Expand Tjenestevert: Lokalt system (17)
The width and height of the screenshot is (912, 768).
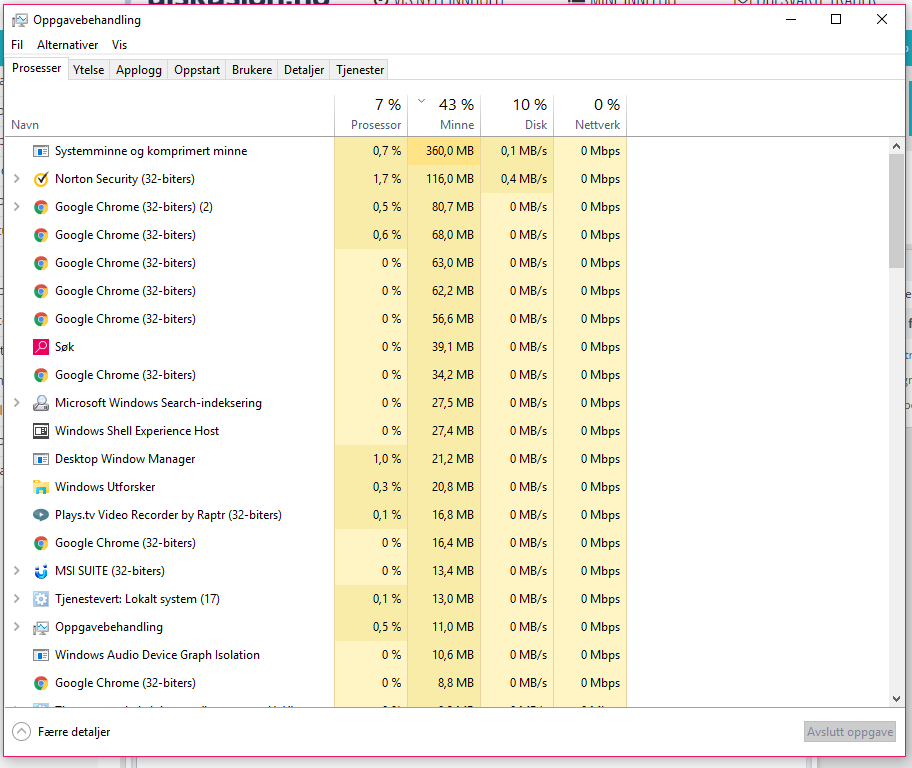(x=17, y=599)
